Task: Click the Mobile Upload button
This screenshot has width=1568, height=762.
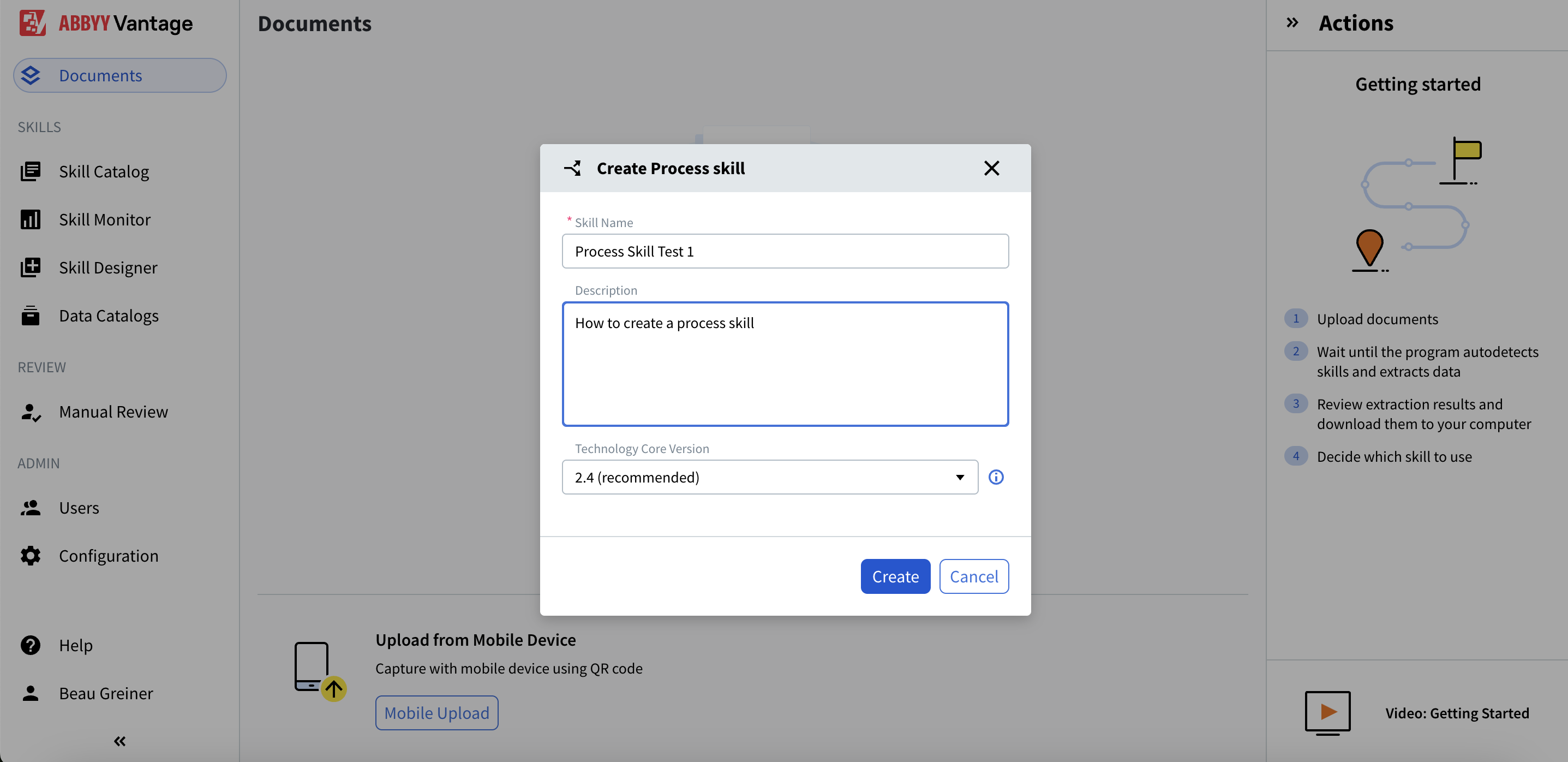Action: point(436,713)
